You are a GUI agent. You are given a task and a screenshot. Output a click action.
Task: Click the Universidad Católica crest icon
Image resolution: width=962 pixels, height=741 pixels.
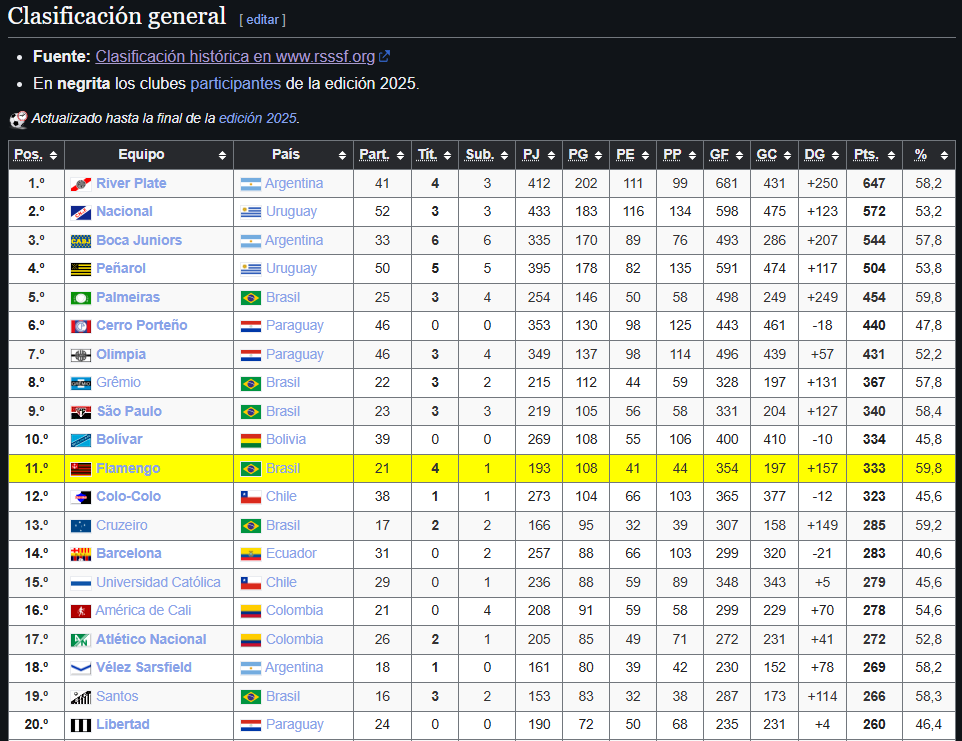tap(81, 583)
